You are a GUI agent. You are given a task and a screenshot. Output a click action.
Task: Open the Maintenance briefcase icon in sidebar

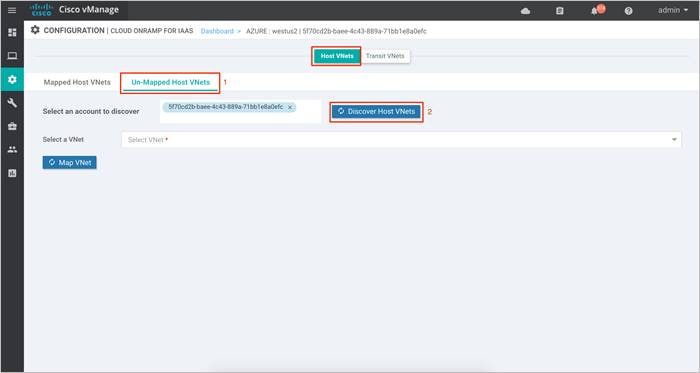(x=12, y=126)
